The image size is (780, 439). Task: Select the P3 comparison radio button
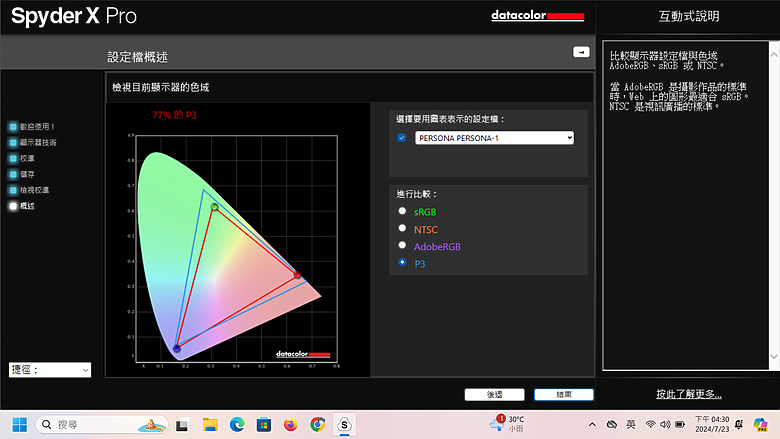[402, 262]
